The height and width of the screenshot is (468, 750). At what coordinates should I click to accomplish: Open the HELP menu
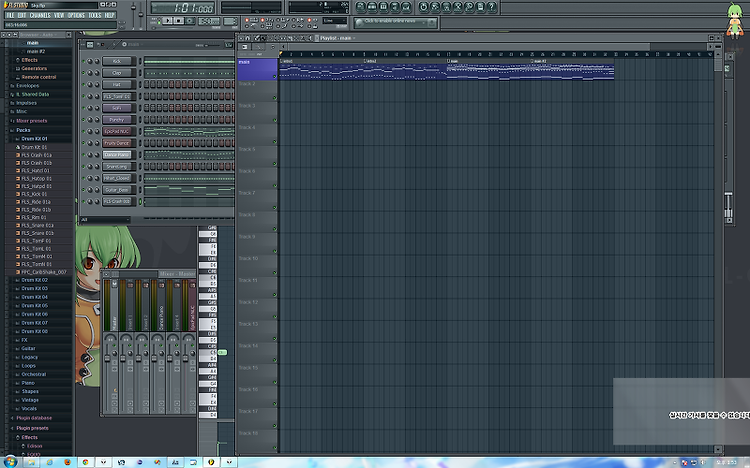pyautogui.click(x=109, y=15)
